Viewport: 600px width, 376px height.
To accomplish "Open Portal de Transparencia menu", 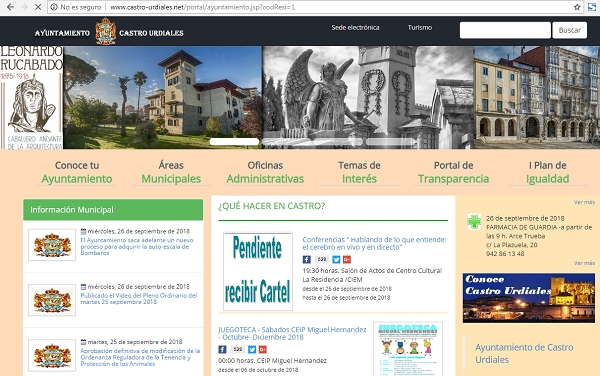I will pos(453,172).
